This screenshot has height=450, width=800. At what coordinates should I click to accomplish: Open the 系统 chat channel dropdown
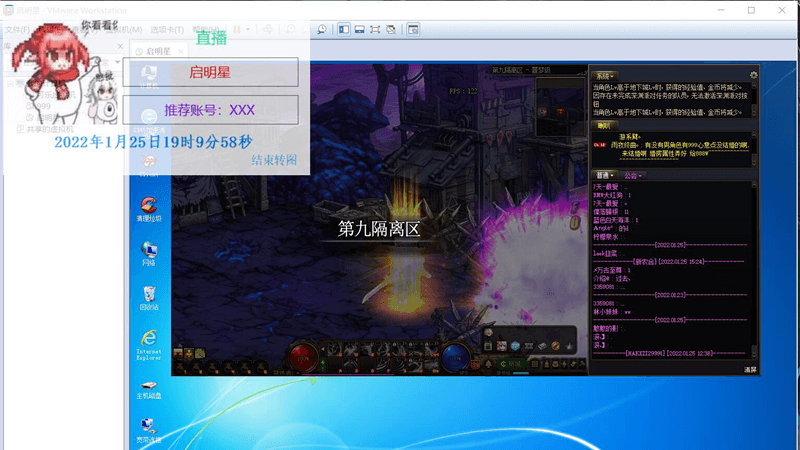point(605,76)
